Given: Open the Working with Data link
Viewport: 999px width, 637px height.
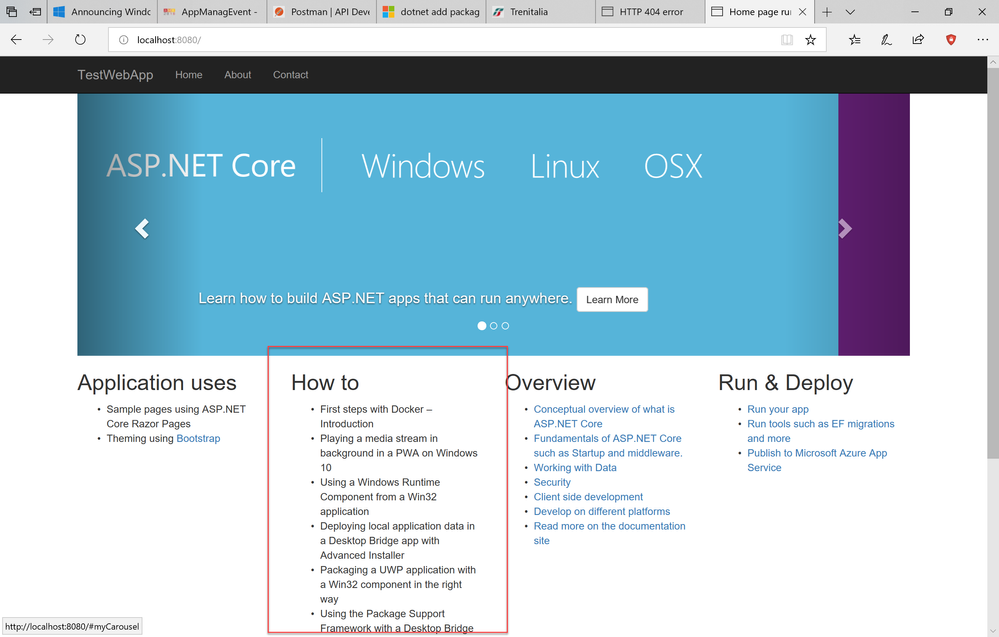Looking at the screenshot, I should coord(575,468).
